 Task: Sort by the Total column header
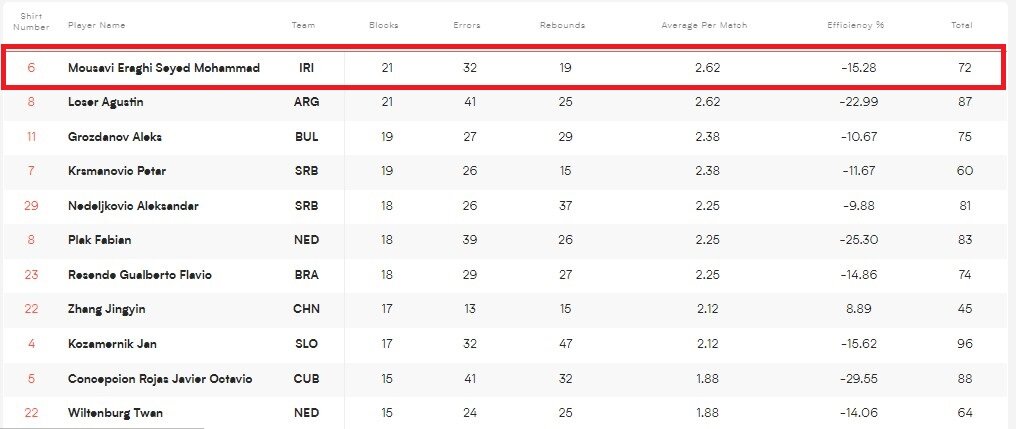click(x=961, y=25)
